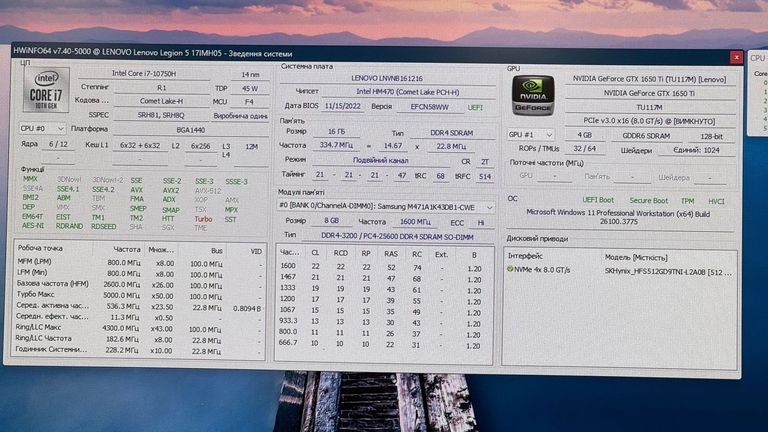768x432 pixels.
Task: Click the Microsoft Windows 11 Professional Workstation text
Action: (618, 217)
